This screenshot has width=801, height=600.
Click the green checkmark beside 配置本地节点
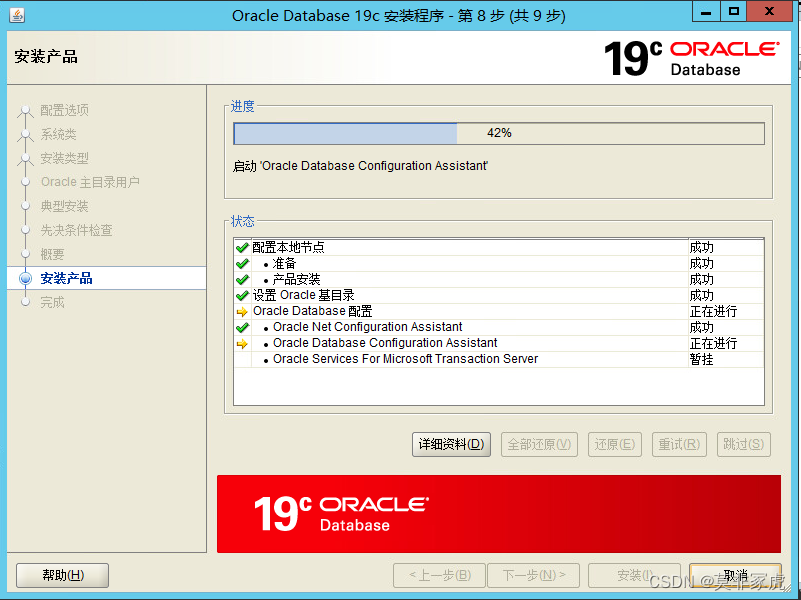pos(241,247)
